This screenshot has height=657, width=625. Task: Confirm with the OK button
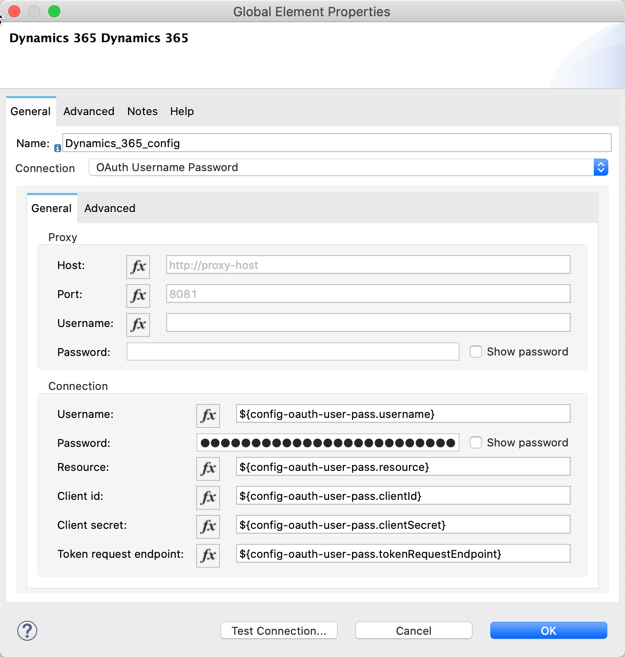coord(548,631)
